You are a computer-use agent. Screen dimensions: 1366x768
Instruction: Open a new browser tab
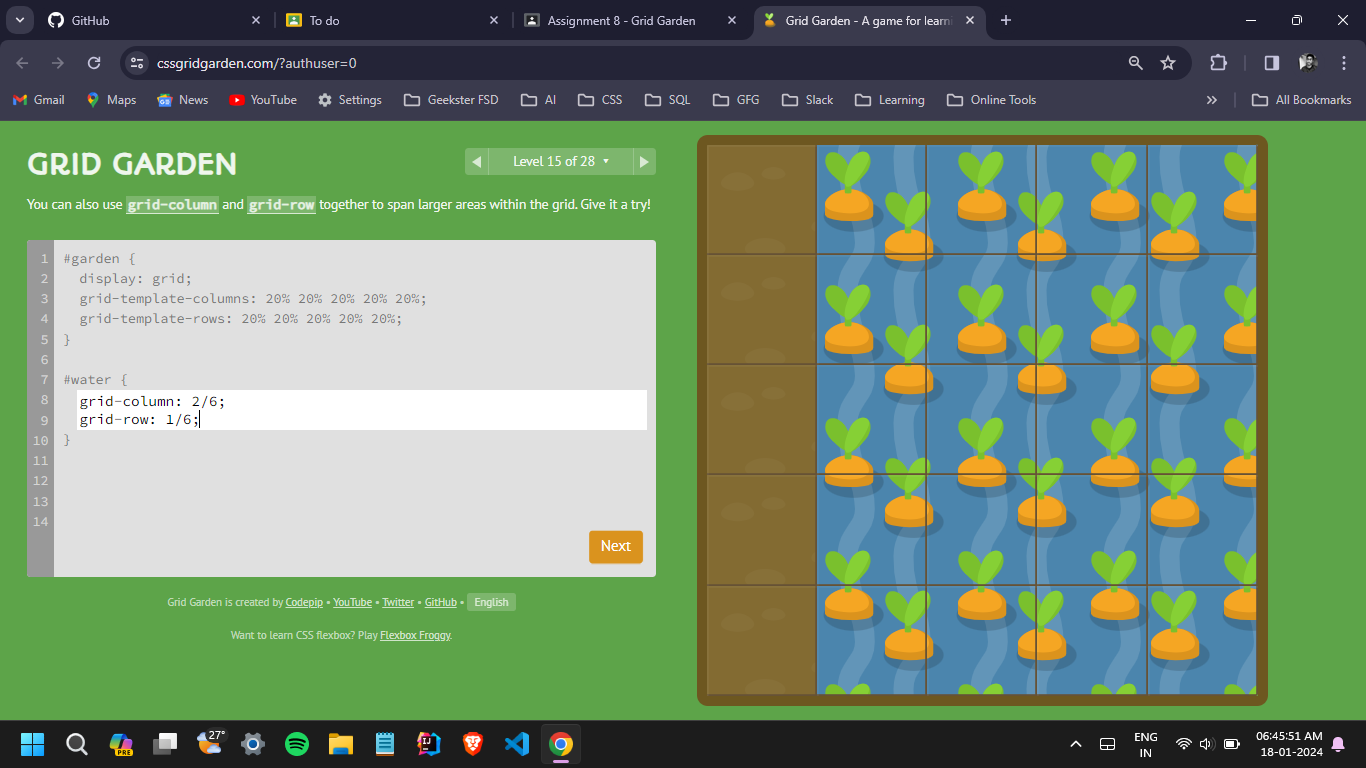point(1006,20)
